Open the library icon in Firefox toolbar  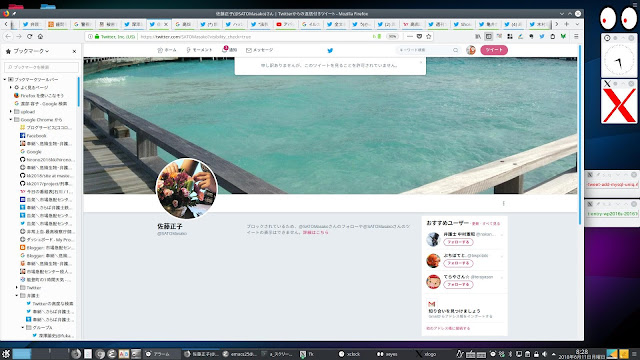point(478,36)
